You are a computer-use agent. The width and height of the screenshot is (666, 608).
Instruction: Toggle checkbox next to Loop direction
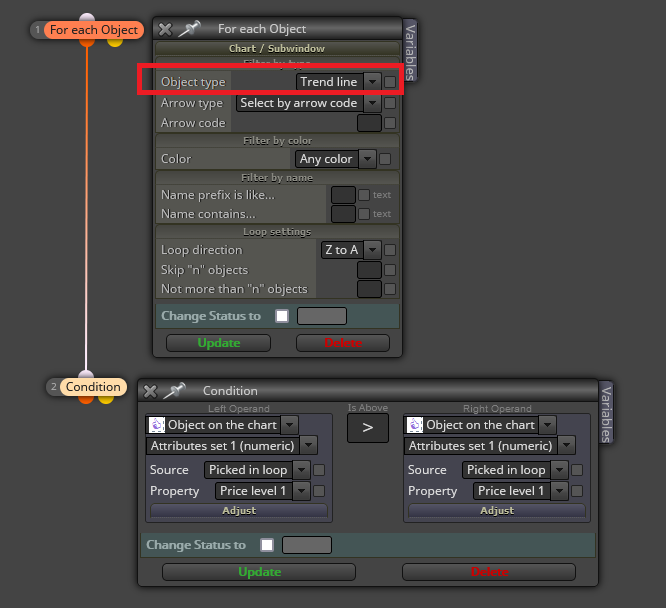tap(390, 250)
